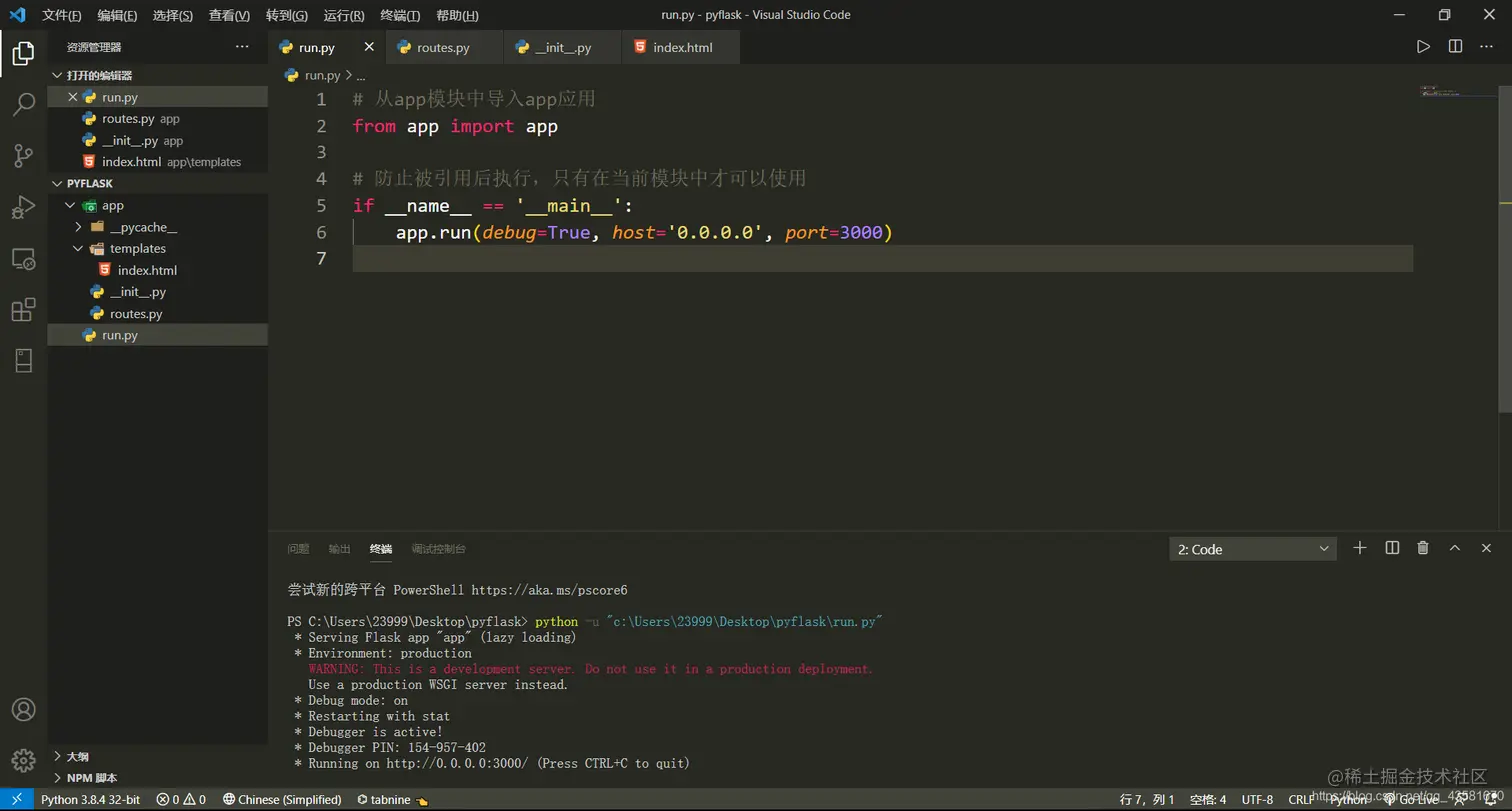
Task: Open the 运行(R) menu
Action: click(x=344, y=15)
